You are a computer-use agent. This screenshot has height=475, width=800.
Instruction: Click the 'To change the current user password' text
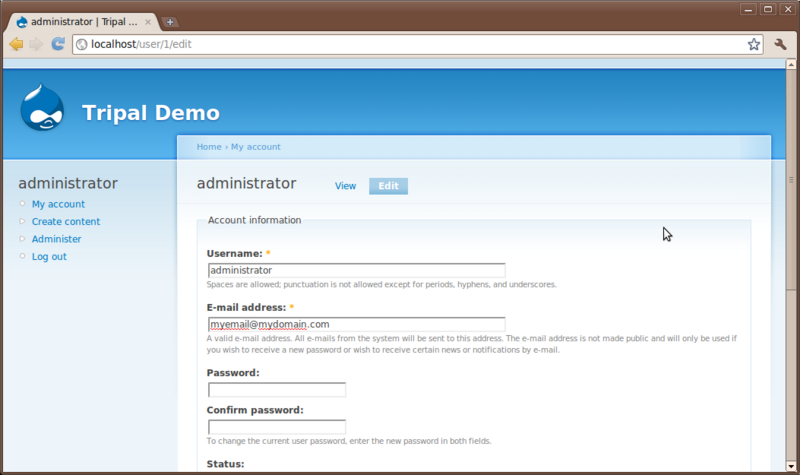click(349, 441)
